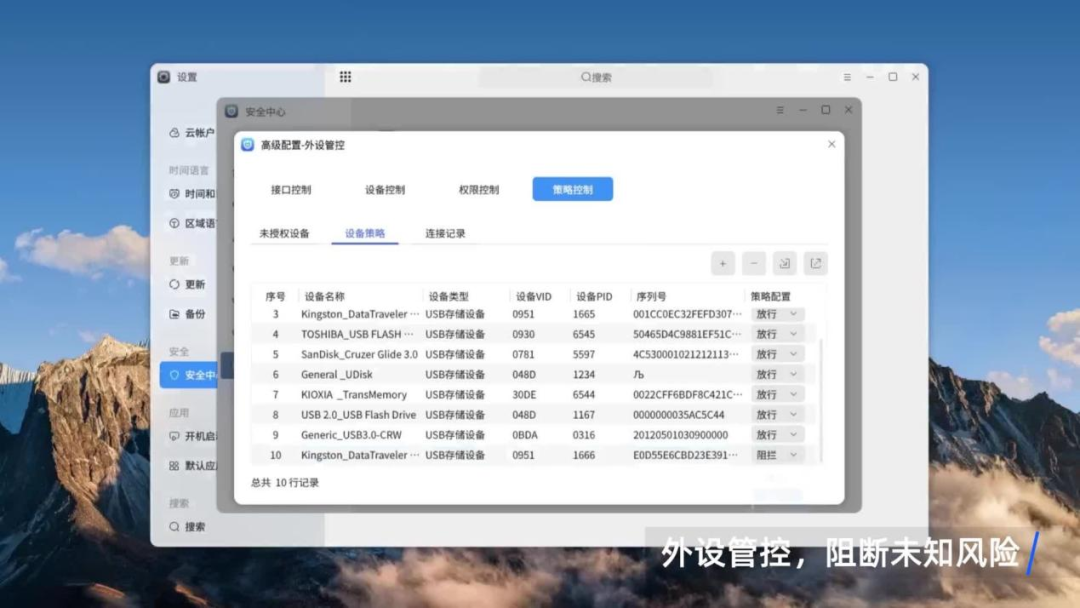Switch to the 设备控制 tab
The image size is (1080, 608).
tap(385, 189)
